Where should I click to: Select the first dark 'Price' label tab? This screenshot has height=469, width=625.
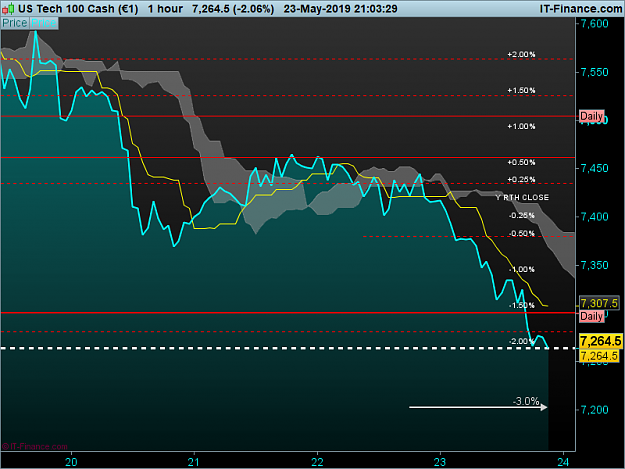(15, 23)
